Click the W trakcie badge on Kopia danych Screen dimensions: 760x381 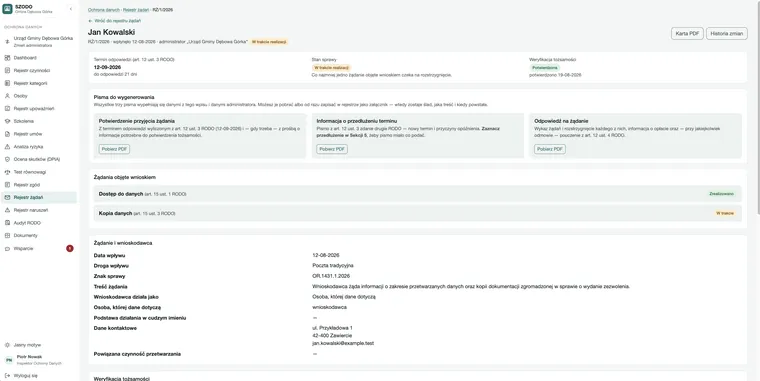[725, 213]
